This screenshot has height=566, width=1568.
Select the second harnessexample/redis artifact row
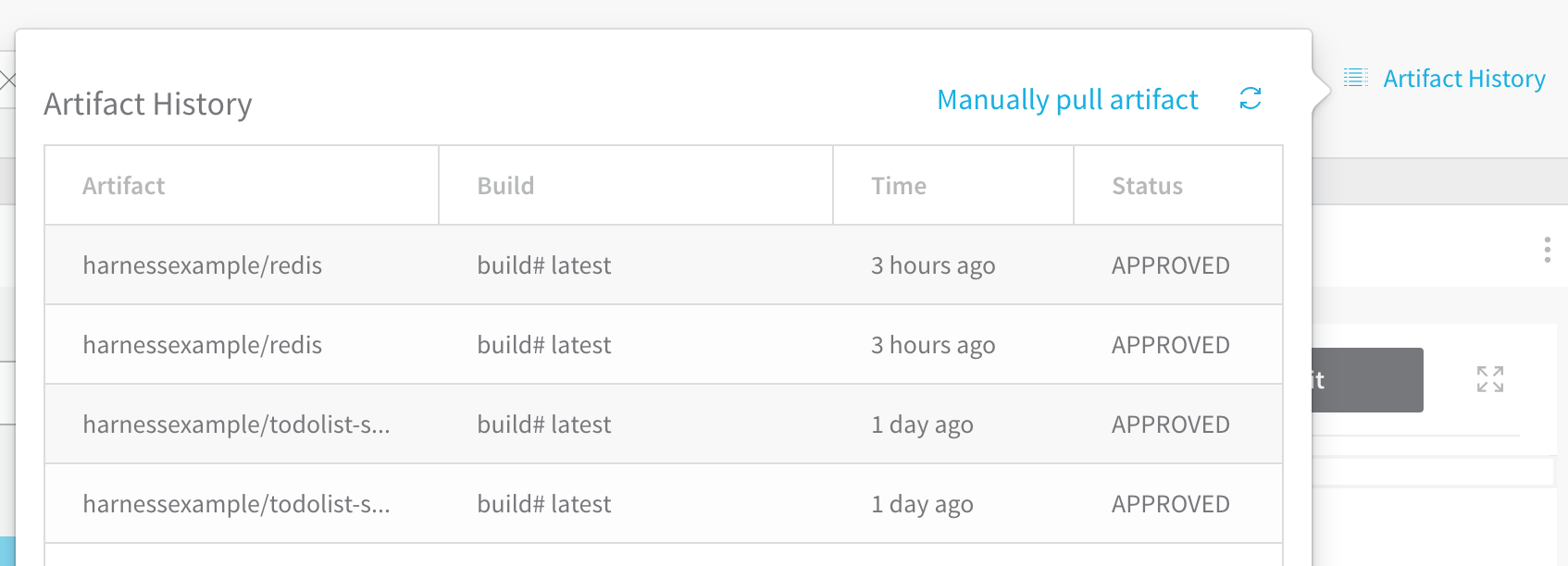pyautogui.click(x=664, y=345)
